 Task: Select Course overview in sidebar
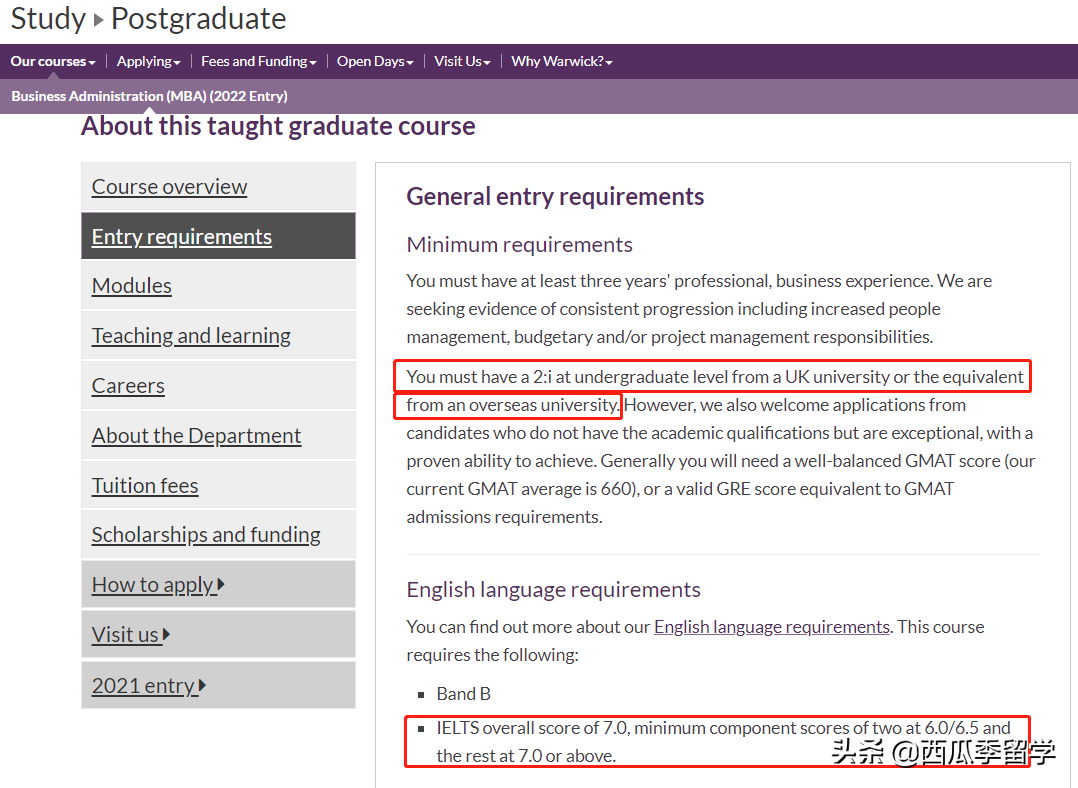click(x=169, y=187)
